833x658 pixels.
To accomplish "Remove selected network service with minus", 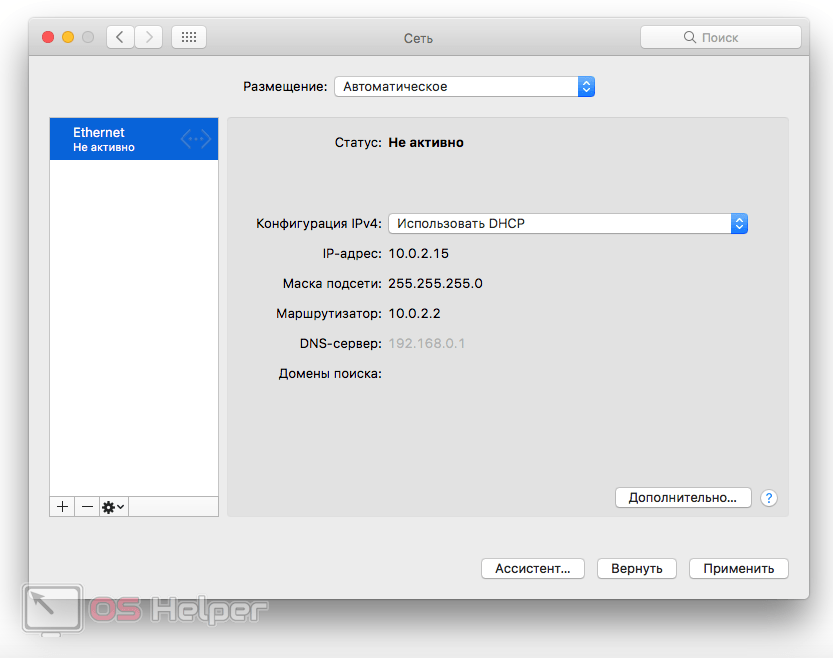I will [87, 507].
